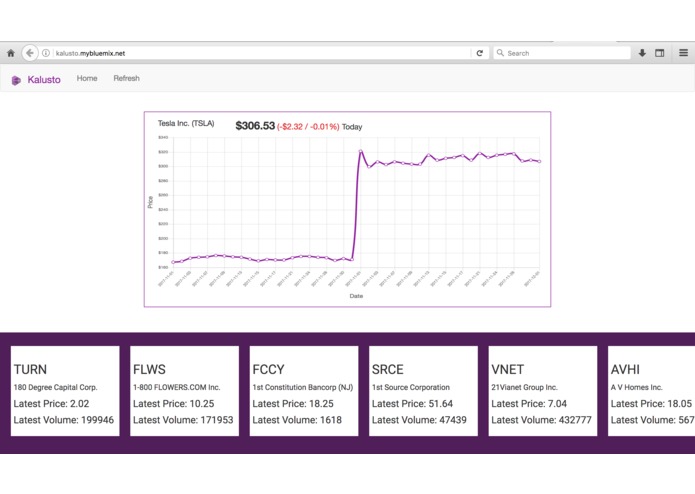Screen dimensions: 695x494
Task: Click the red price change text
Action: 308,127
